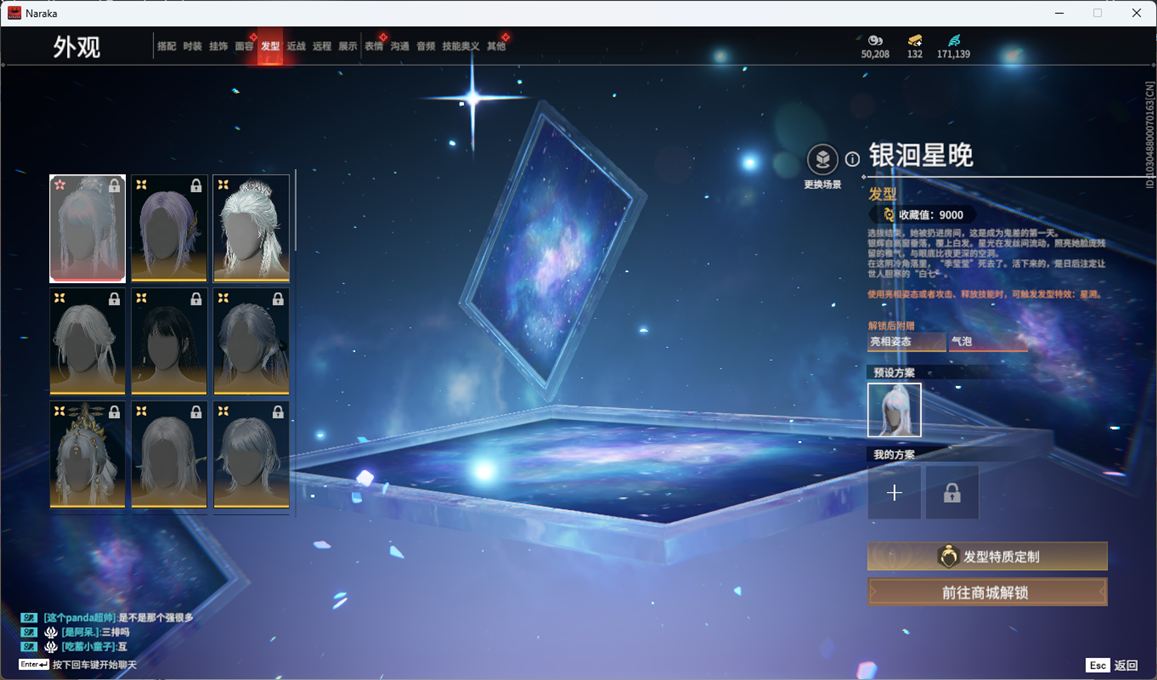Click the hairstyle list scrollbar
This screenshot has height=680, width=1157.
click(295, 210)
